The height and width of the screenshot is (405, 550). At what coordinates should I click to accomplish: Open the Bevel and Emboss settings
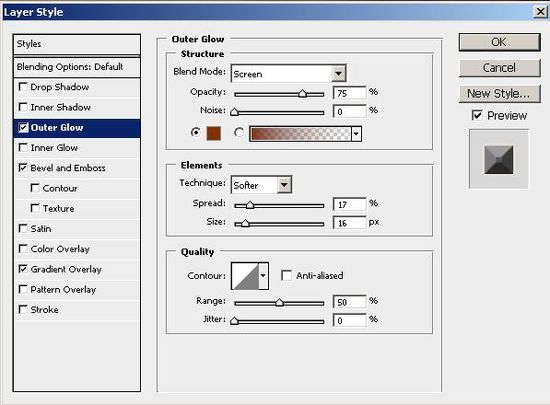coord(68,168)
